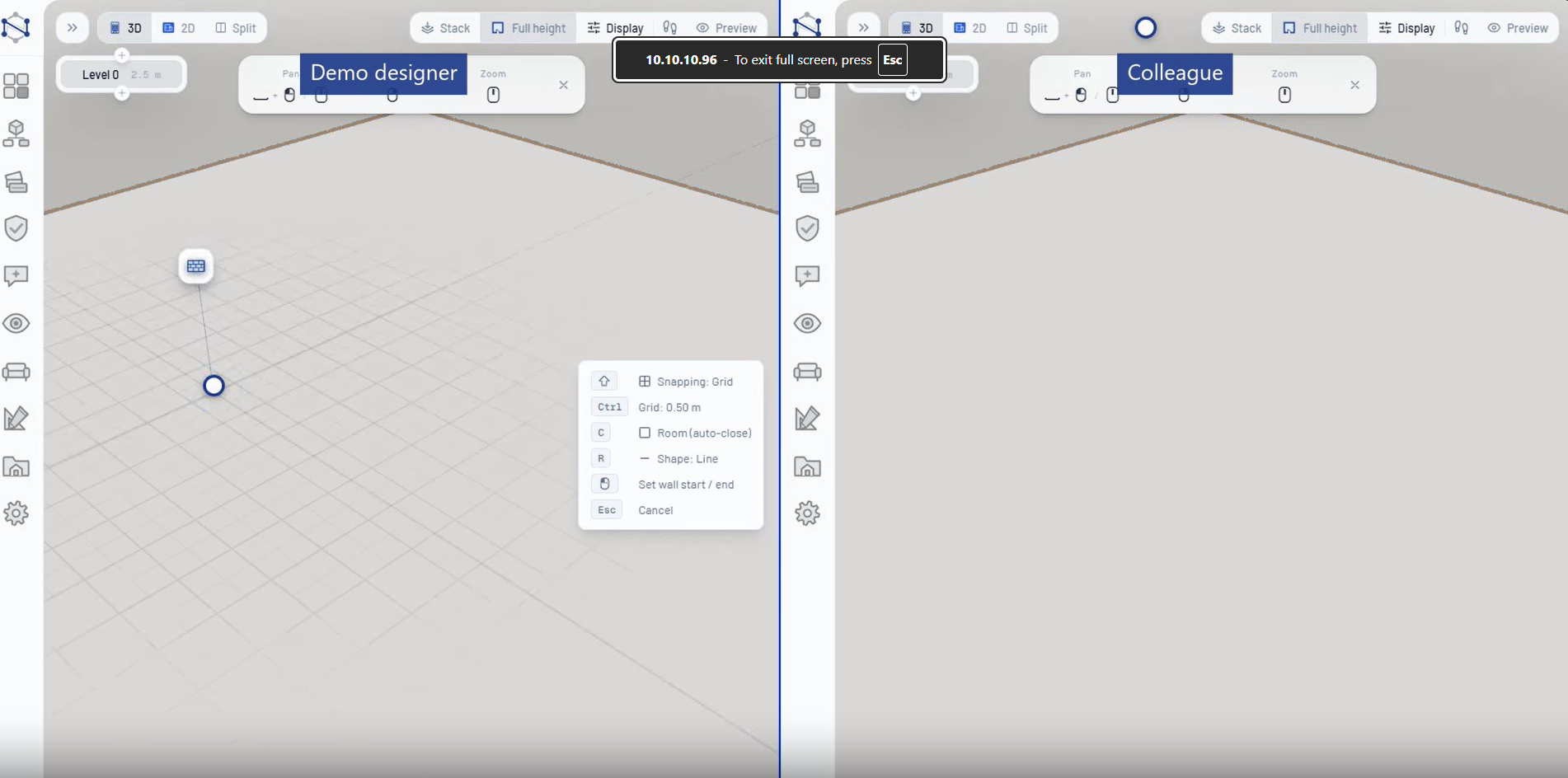Click Zoom mouse icon in left window

pos(493,95)
